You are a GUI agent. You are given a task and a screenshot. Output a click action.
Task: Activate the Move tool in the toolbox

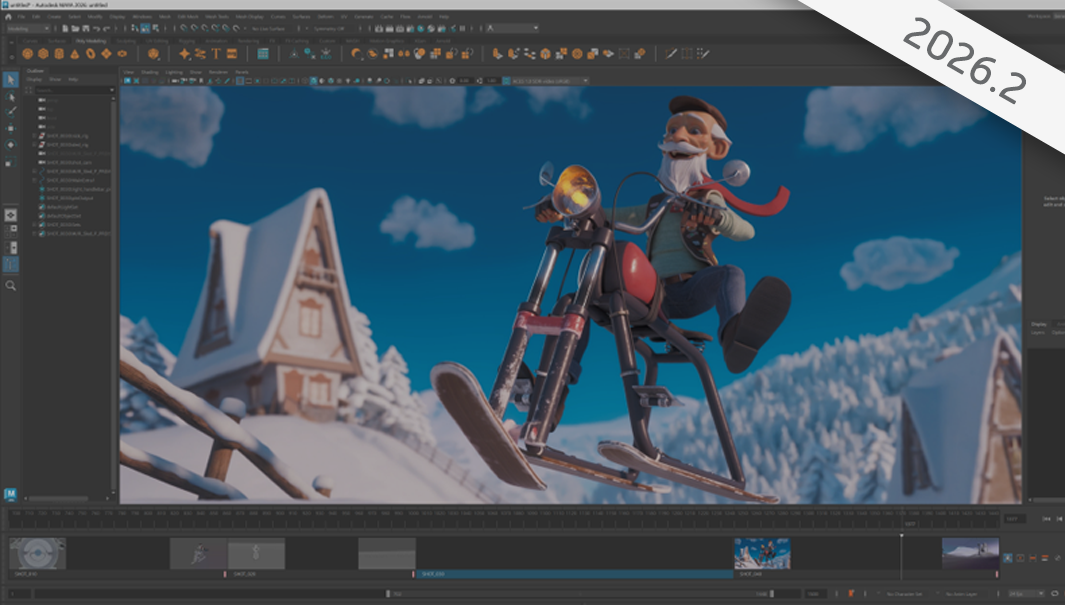coord(10,128)
